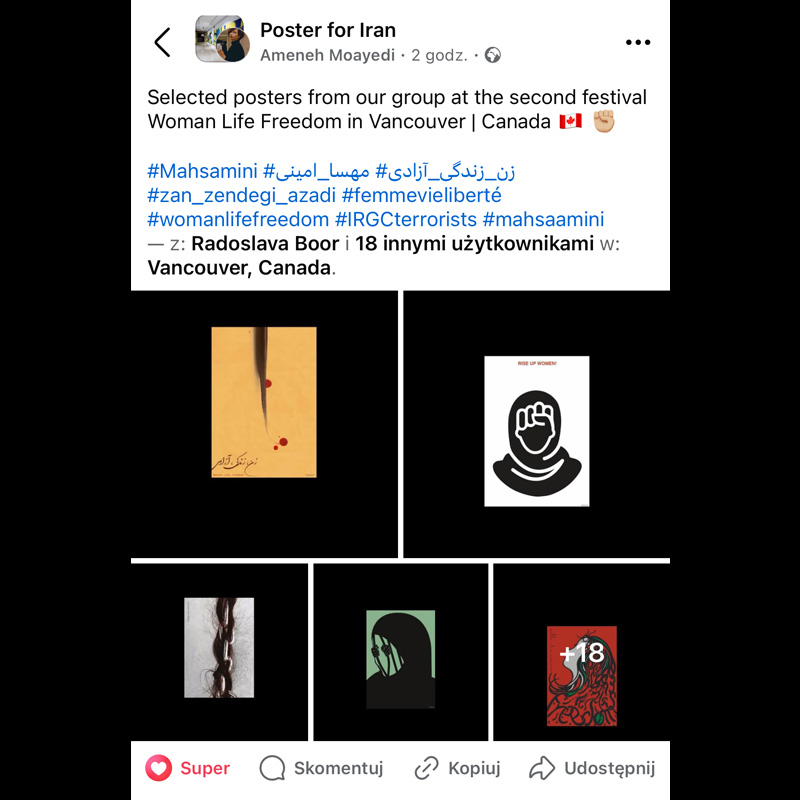Open Ameneh Moayedi's profile
The image size is (800, 800).
pyautogui.click(x=328, y=55)
